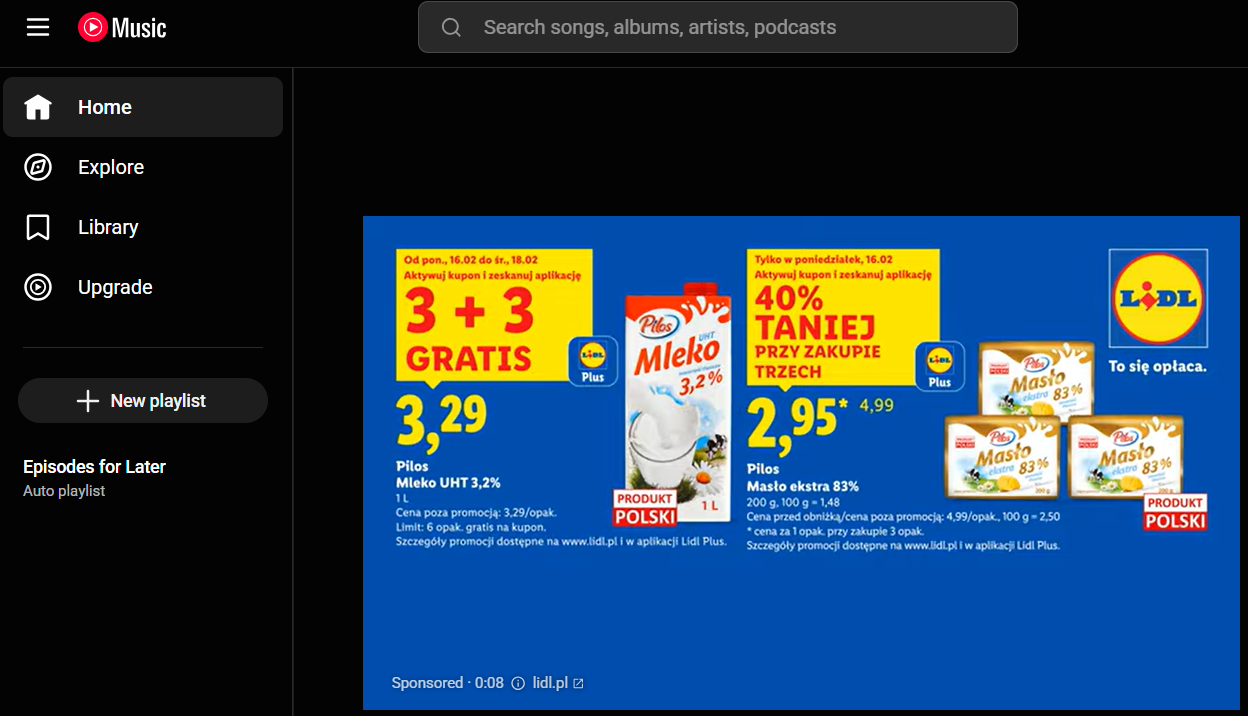Click the plus icon for new playlist
This screenshot has width=1248, height=716.
coord(88,401)
